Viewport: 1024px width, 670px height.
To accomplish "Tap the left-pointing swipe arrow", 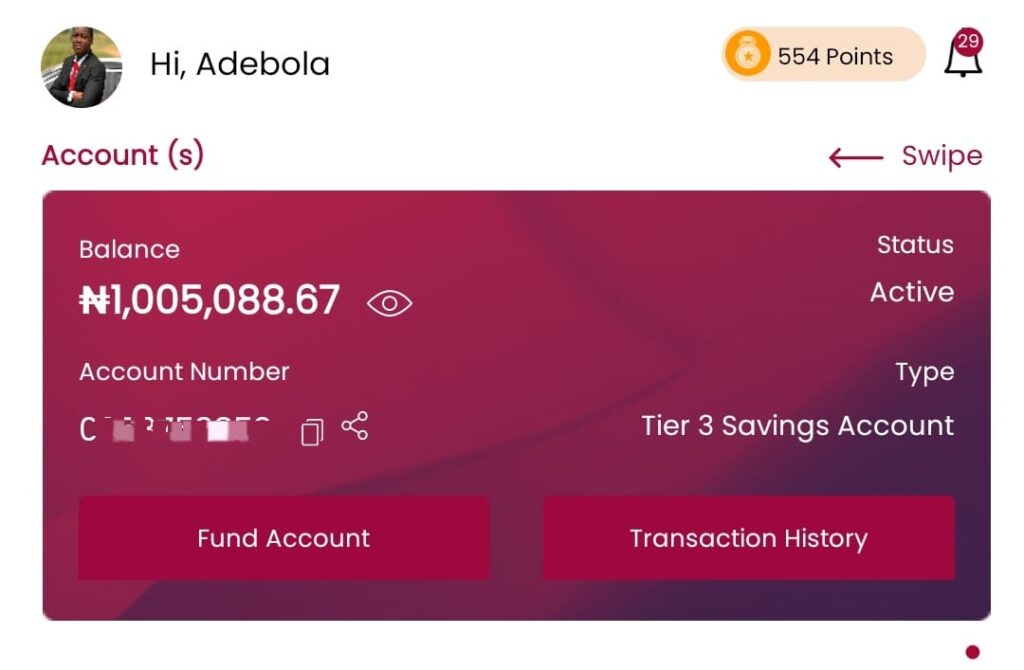I will pos(856,157).
